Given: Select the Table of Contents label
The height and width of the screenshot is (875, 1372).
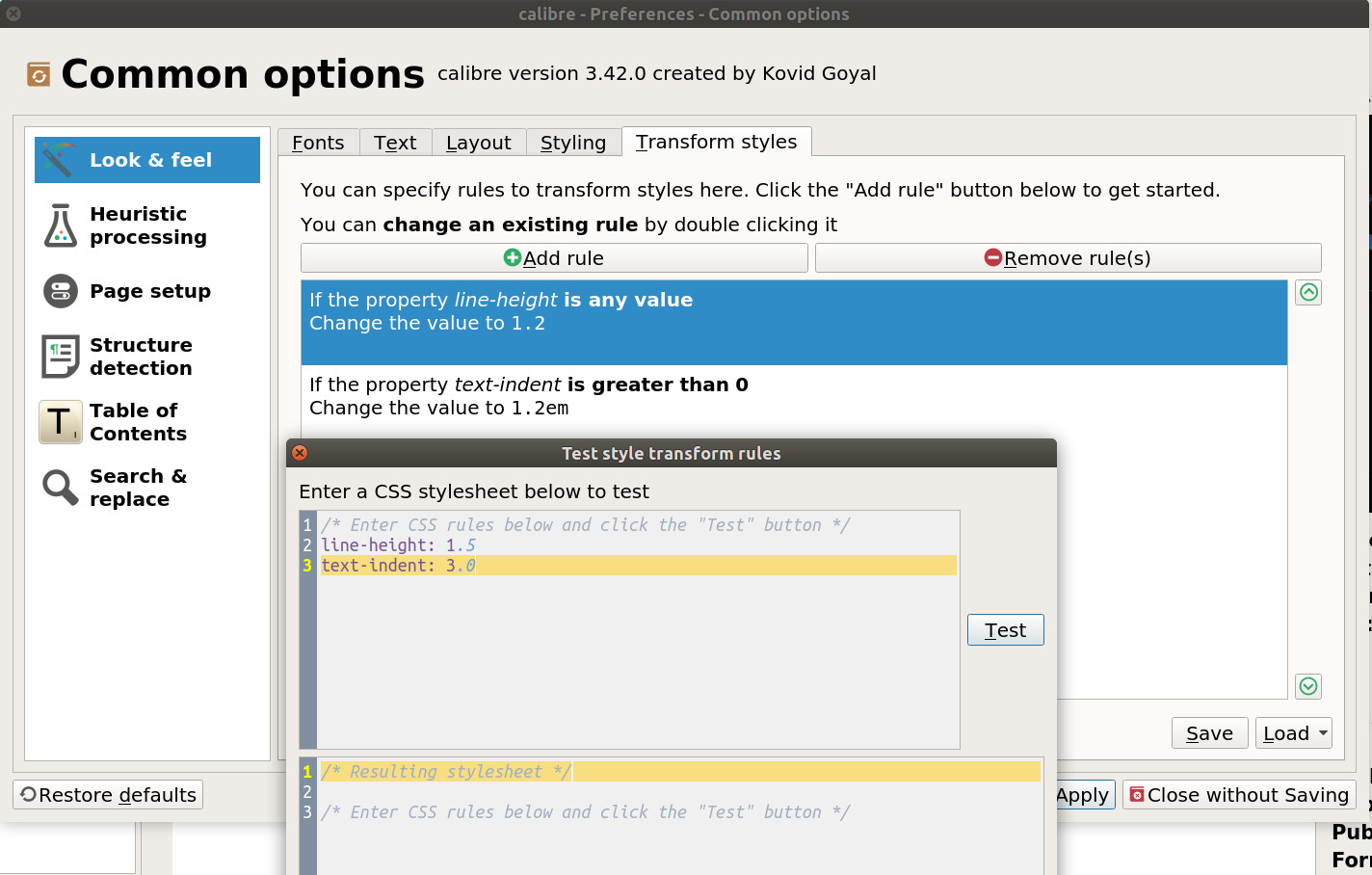Looking at the screenshot, I should pyautogui.click(x=138, y=422).
